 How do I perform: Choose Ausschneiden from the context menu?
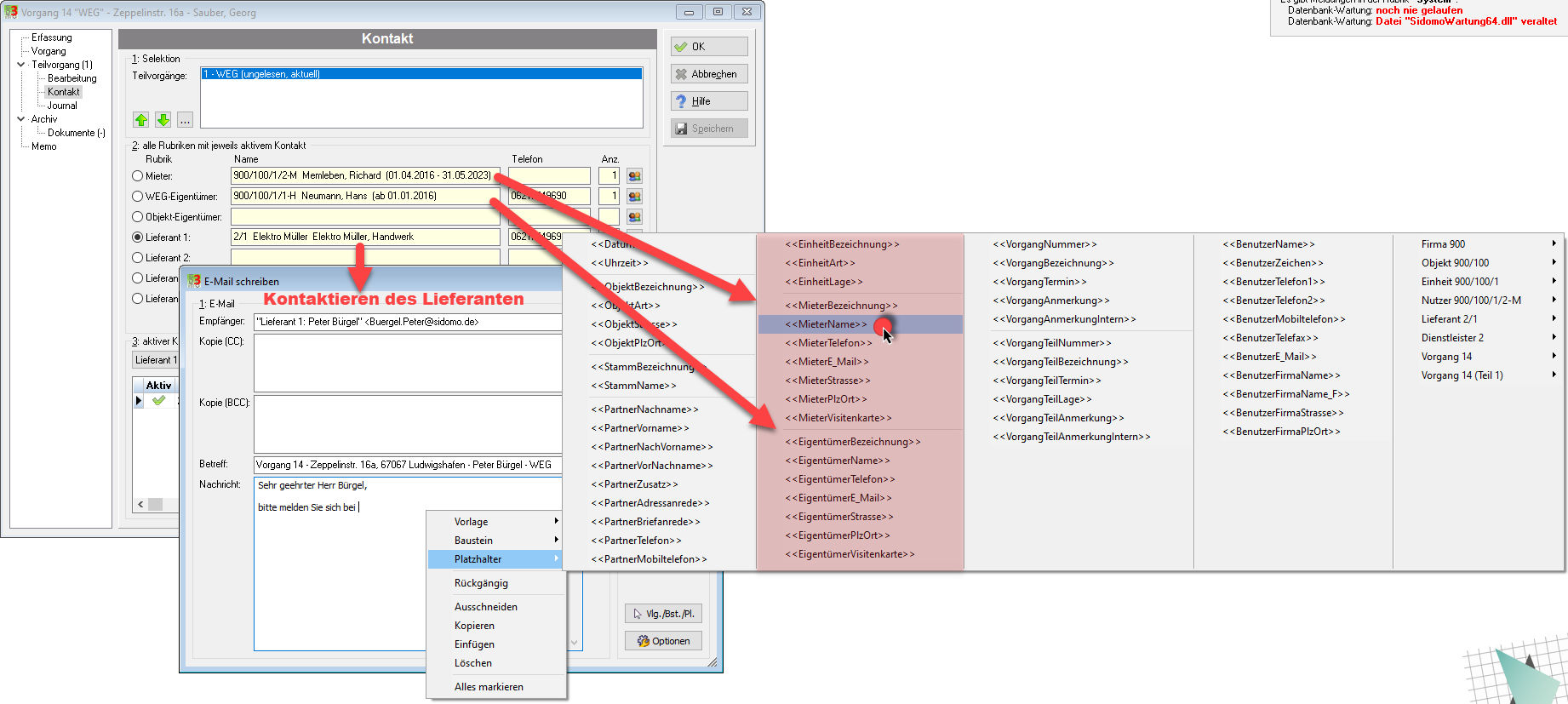pos(496,607)
